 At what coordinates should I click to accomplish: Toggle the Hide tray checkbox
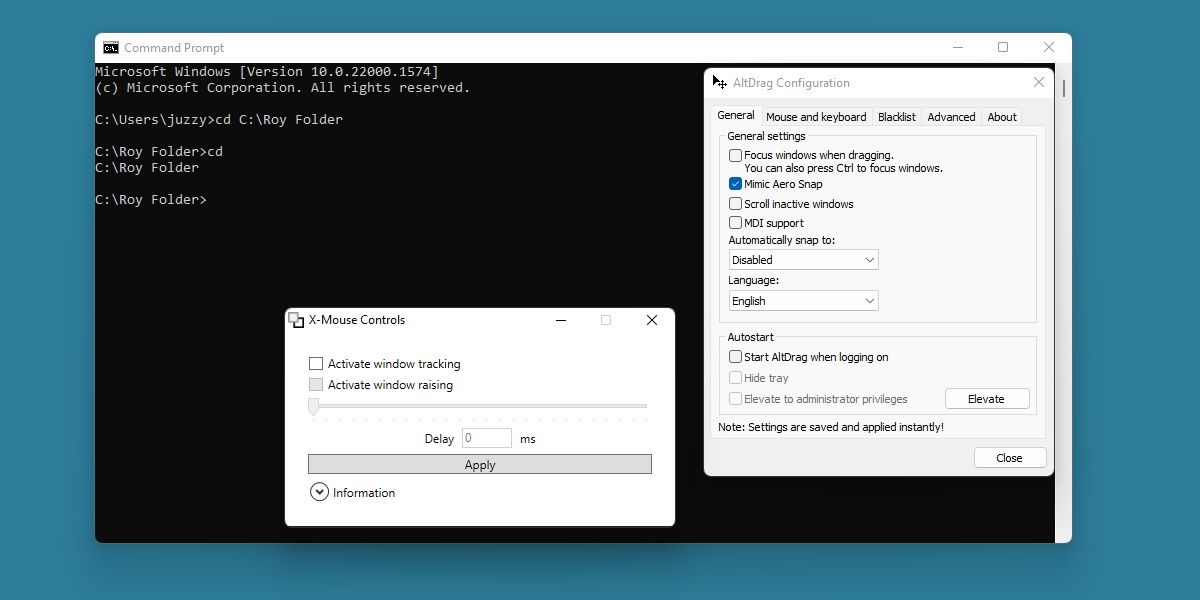tap(736, 378)
